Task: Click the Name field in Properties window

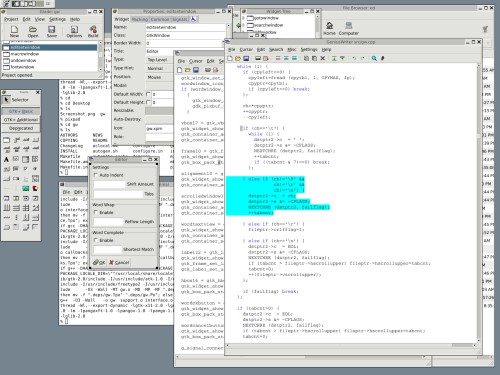Action: tap(186, 27)
